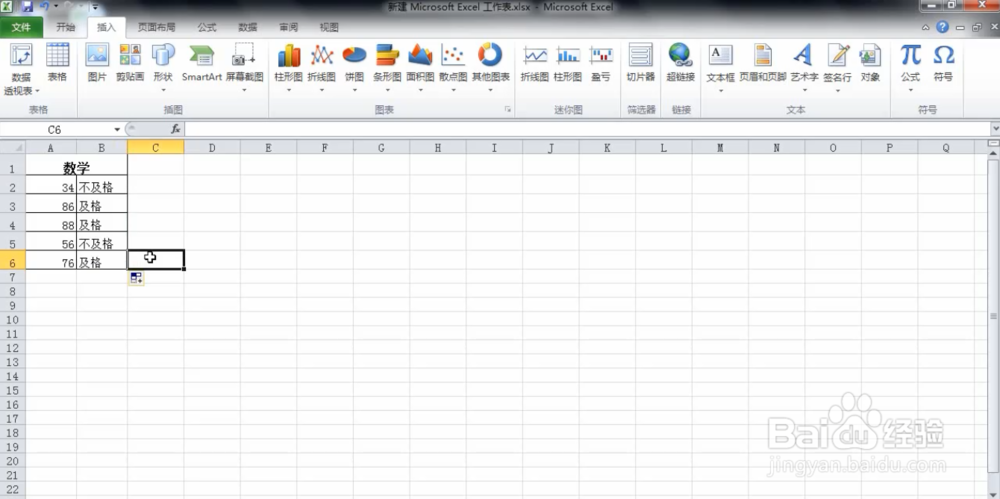The height and width of the screenshot is (499, 1000).
Task: Save the workbook from Quick Access Toolbar
Action: pyautogui.click(x=27, y=7)
